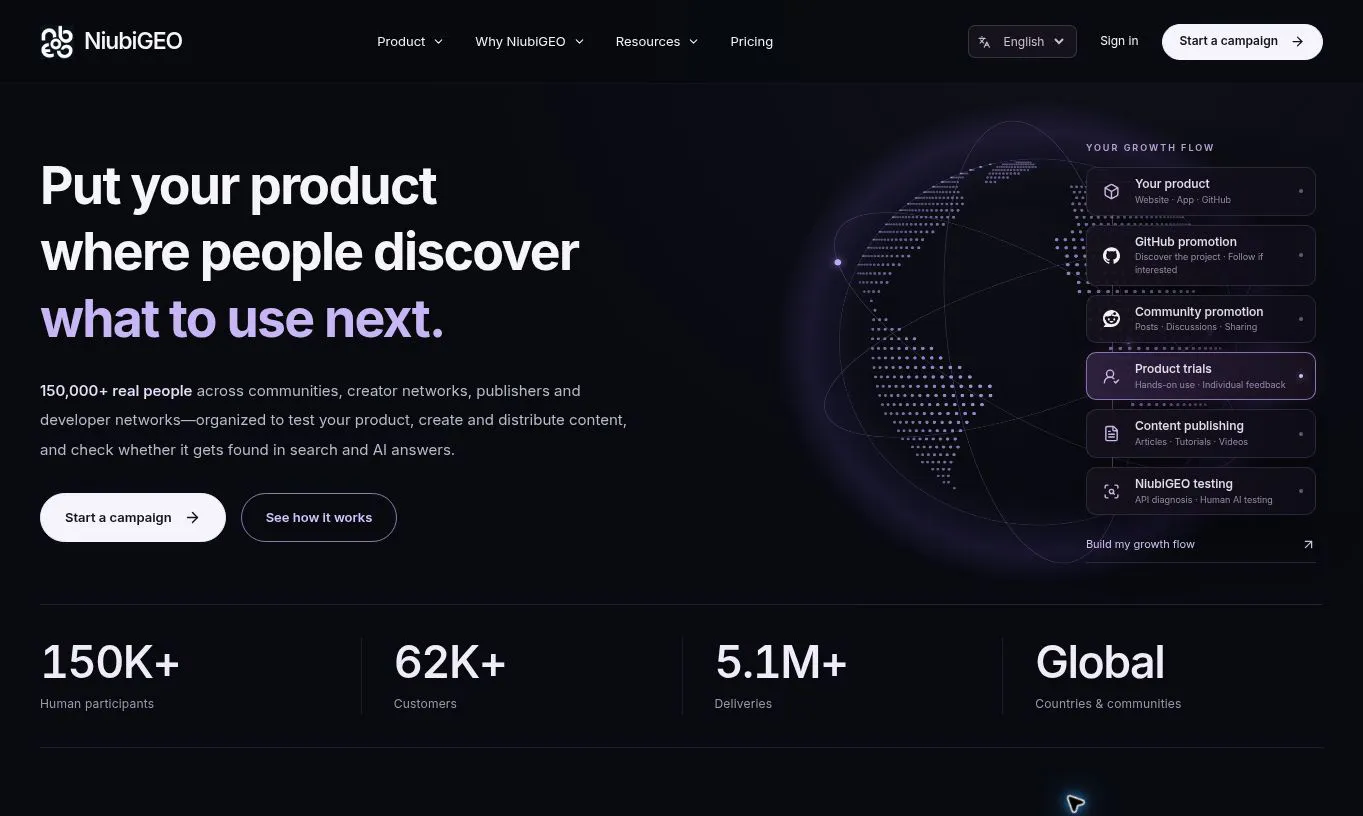Screen dimensions: 1363x816
Task: Click the Global statistic heading
Action: (1100, 662)
